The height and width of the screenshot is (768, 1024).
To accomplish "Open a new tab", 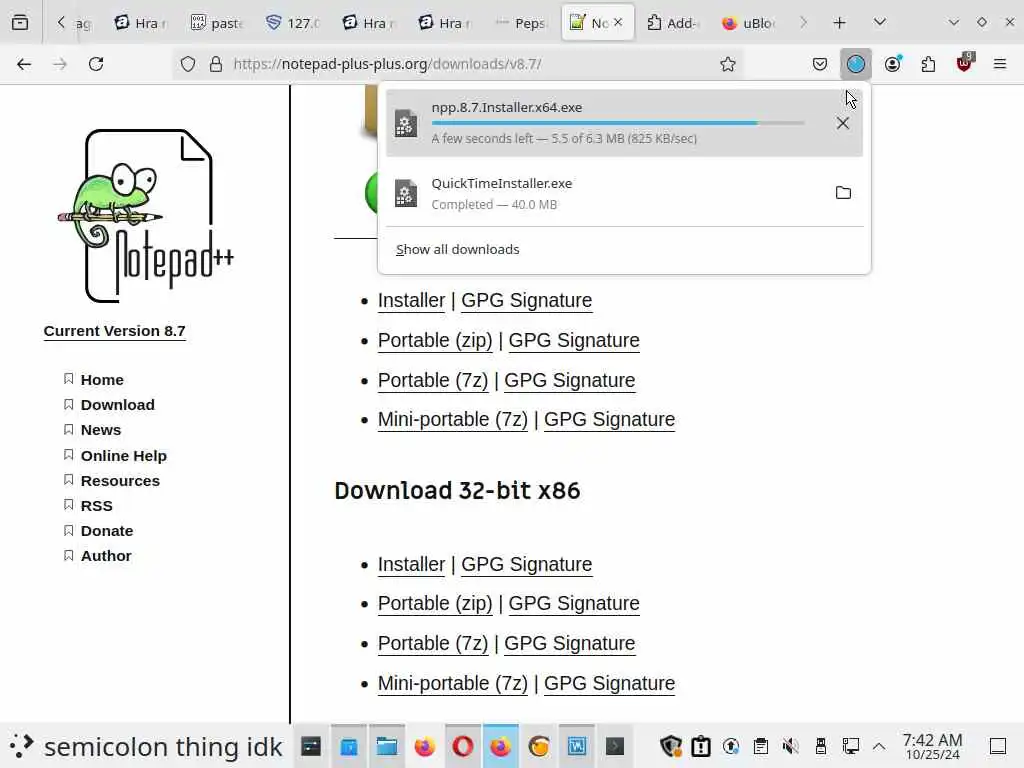I will coord(840,23).
